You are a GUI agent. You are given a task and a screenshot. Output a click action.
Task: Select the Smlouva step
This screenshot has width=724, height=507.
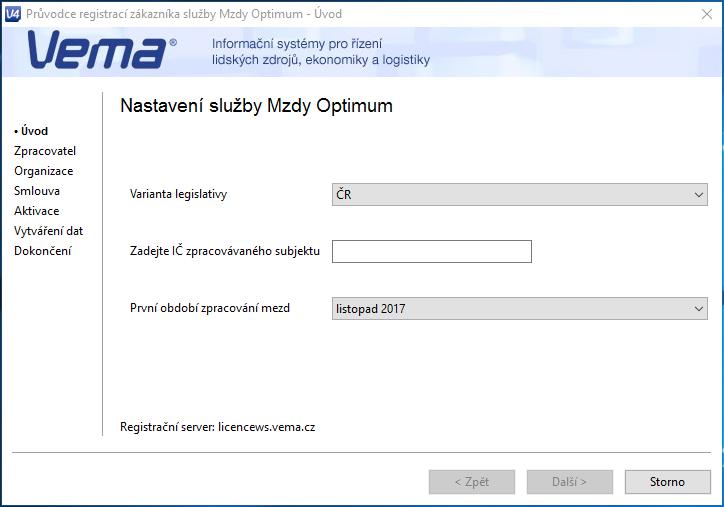37,191
